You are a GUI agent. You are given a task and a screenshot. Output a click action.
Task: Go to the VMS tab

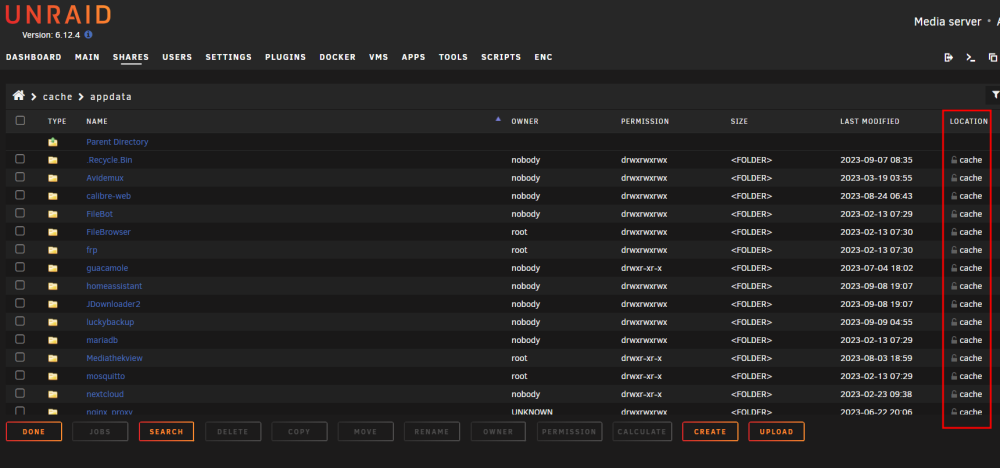[379, 57]
